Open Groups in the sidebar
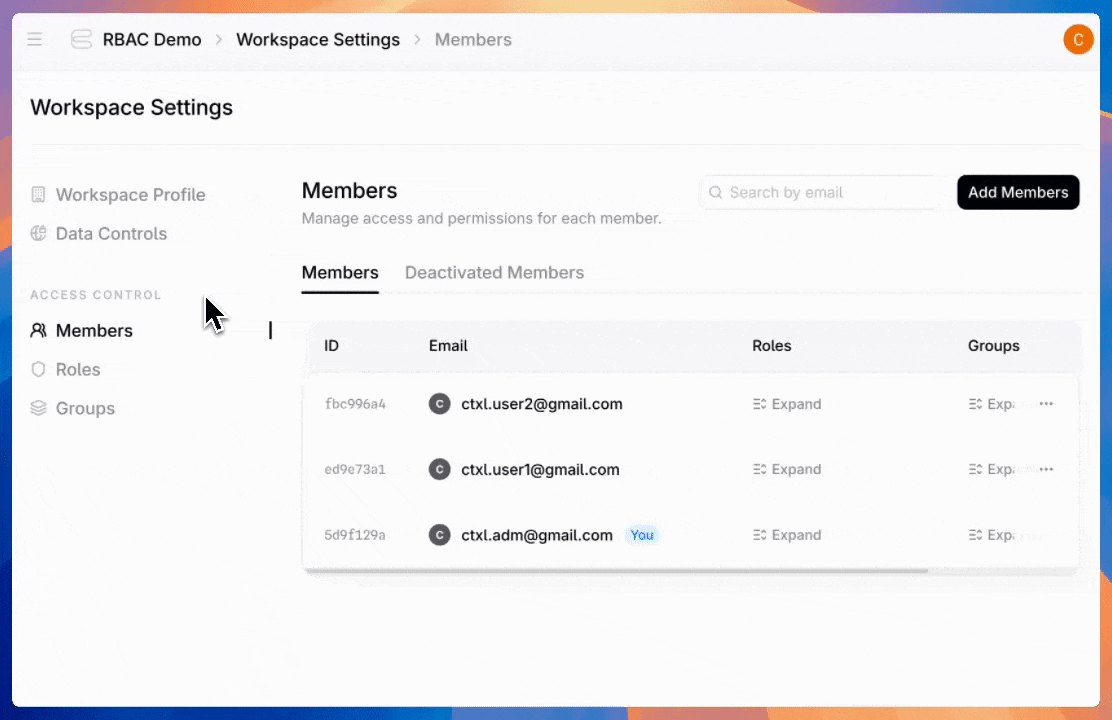Image resolution: width=1112 pixels, height=720 pixels. (84, 409)
